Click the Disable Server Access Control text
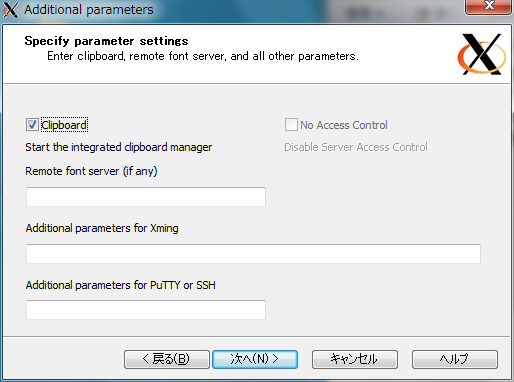 [x=356, y=147]
